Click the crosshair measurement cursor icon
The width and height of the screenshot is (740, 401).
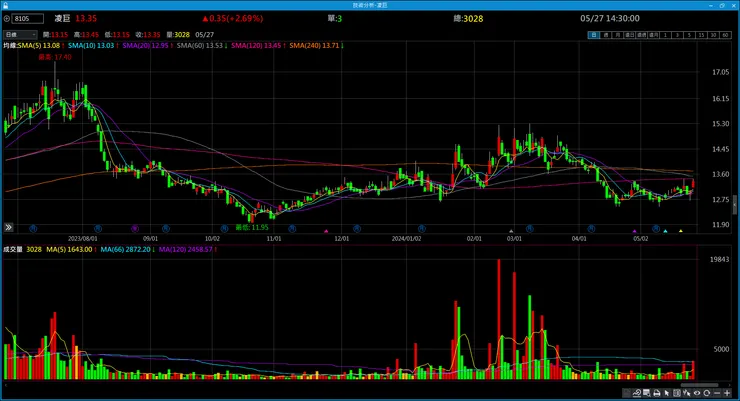[x=687, y=393]
